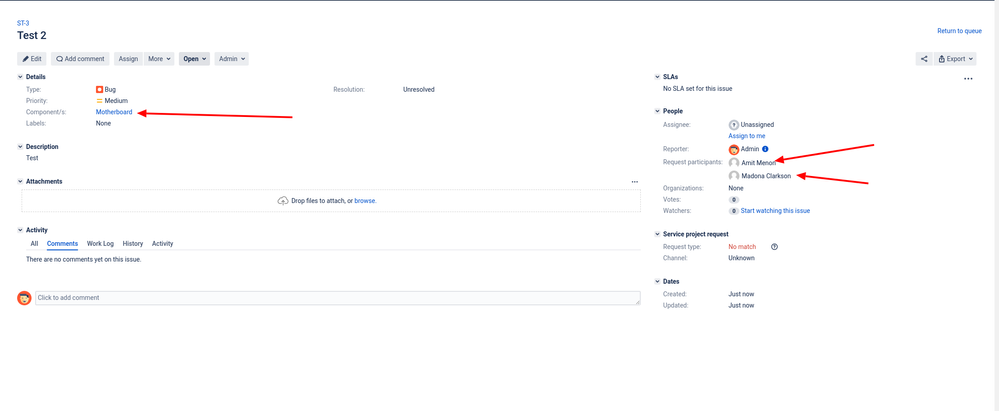This screenshot has width=999, height=411.
Task: Click the Test 2 issue title
Action: pos(32,36)
